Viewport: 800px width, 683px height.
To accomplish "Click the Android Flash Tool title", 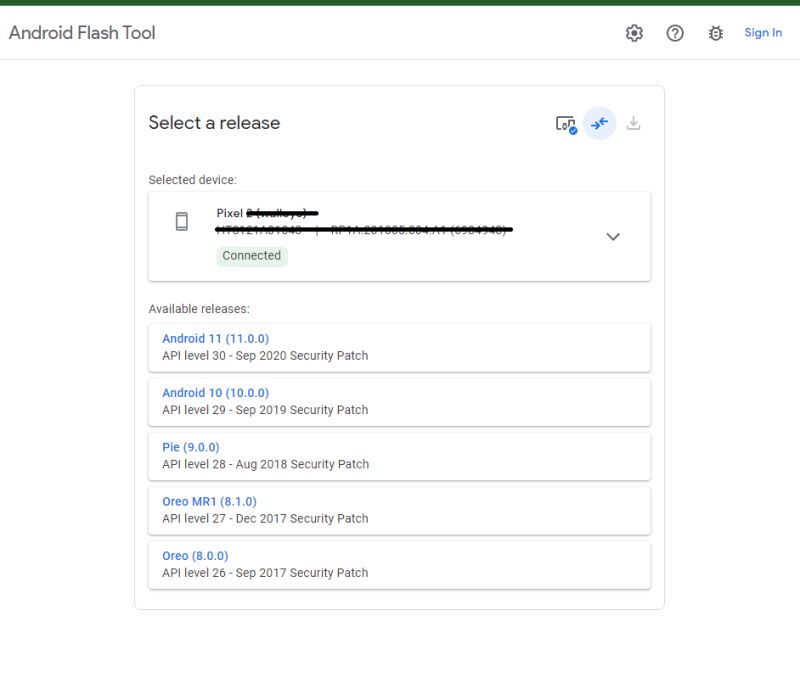I will click(x=82, y=33).
